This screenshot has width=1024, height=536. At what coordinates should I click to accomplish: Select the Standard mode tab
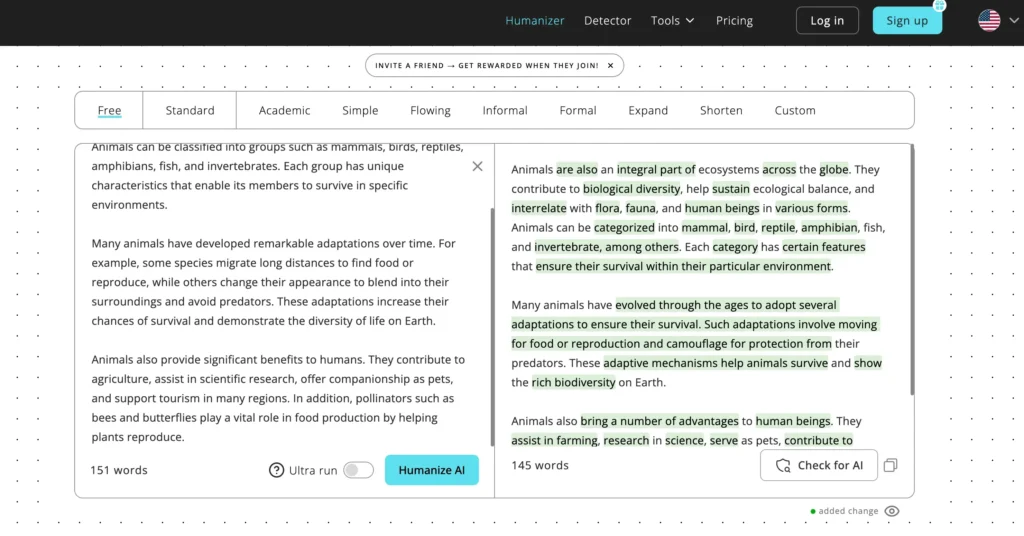click(189, 110)
